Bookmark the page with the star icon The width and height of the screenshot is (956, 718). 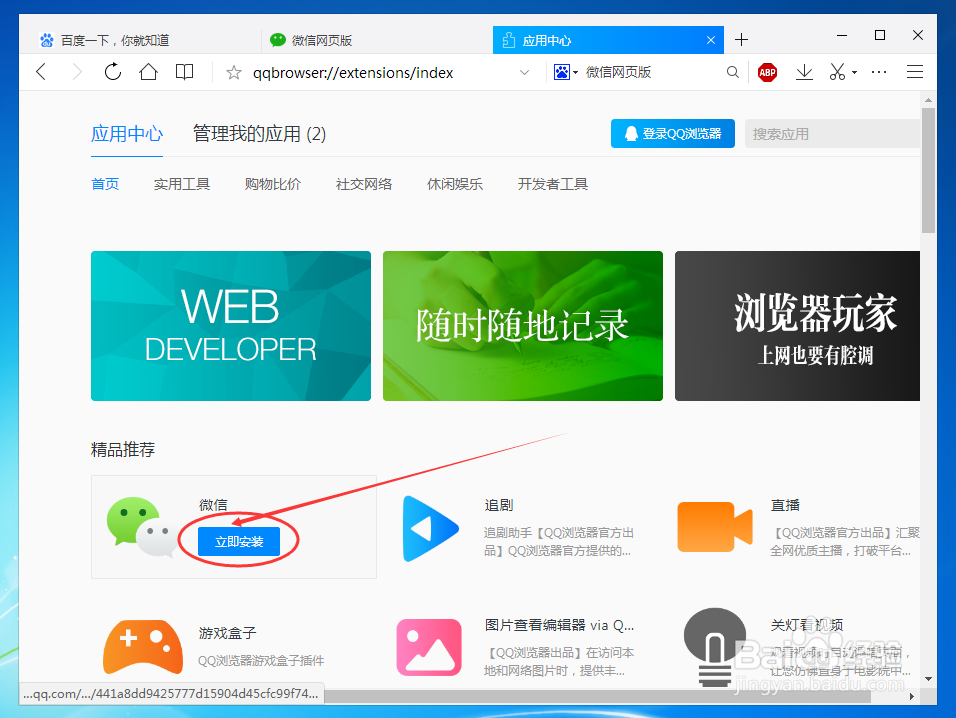pos(234,73)
